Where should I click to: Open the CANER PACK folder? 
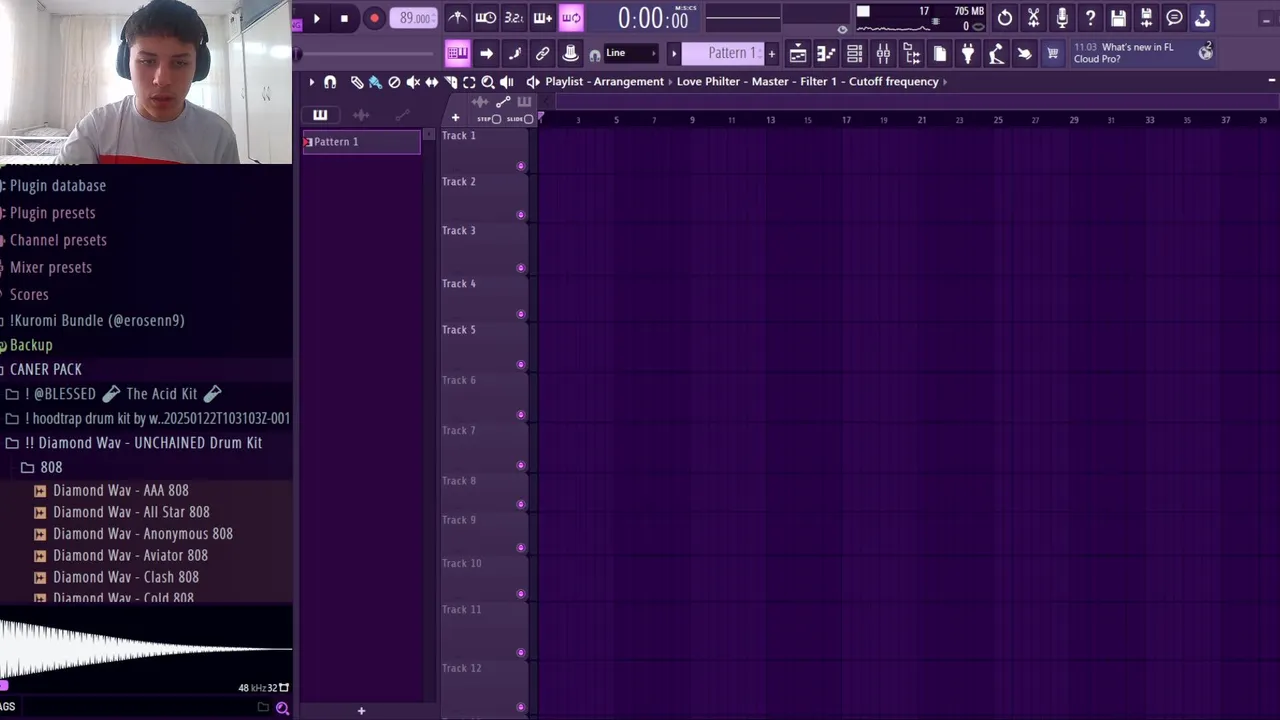pos(45,369)
